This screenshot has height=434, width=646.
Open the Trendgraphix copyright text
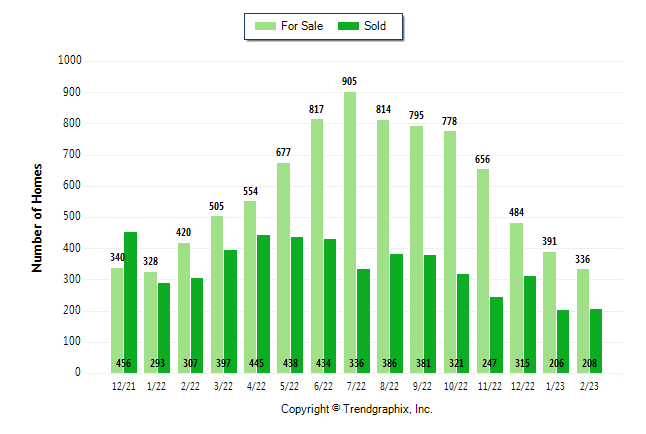coord(356,409)
